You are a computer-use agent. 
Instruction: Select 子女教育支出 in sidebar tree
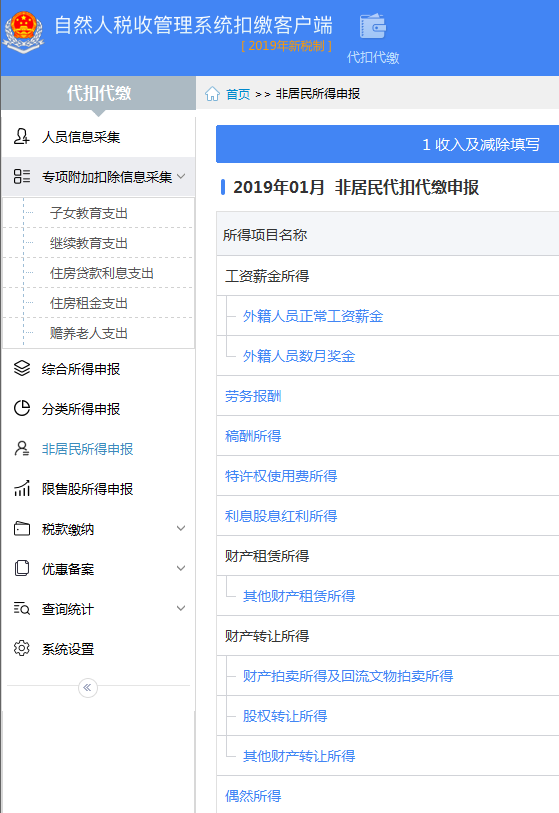tap(89, 213)
